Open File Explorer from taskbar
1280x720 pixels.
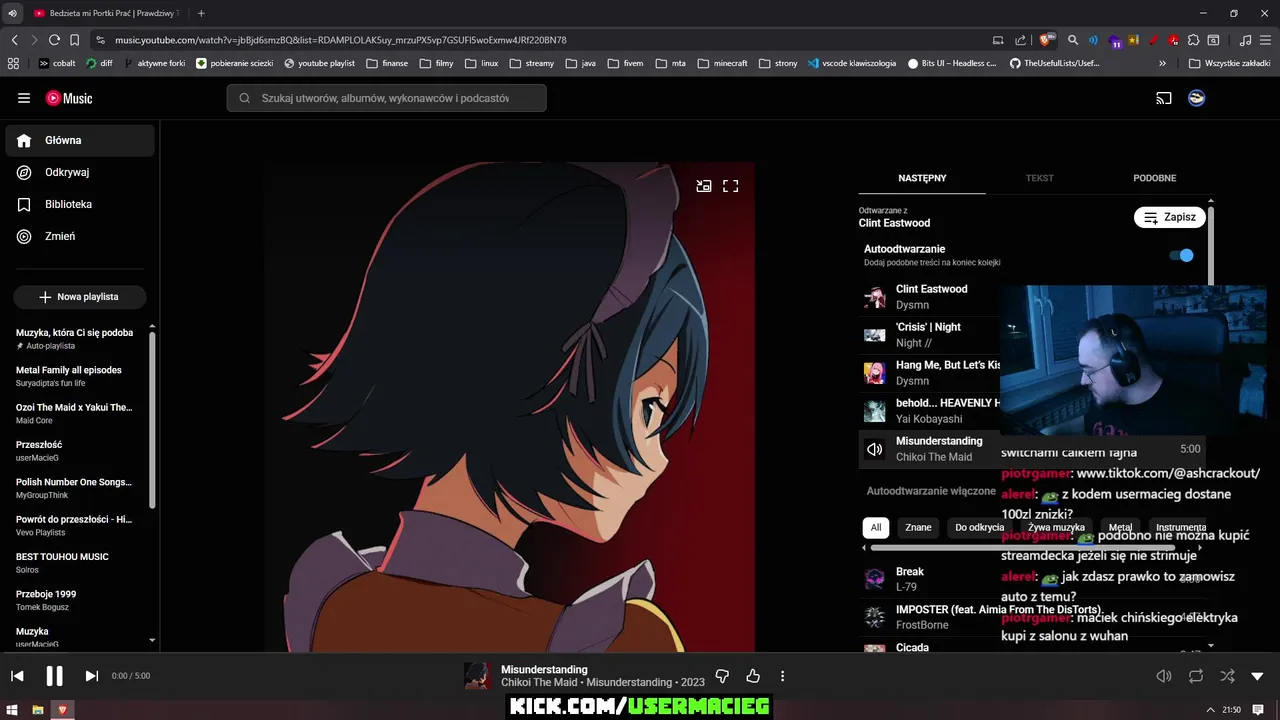pos(38,710)
